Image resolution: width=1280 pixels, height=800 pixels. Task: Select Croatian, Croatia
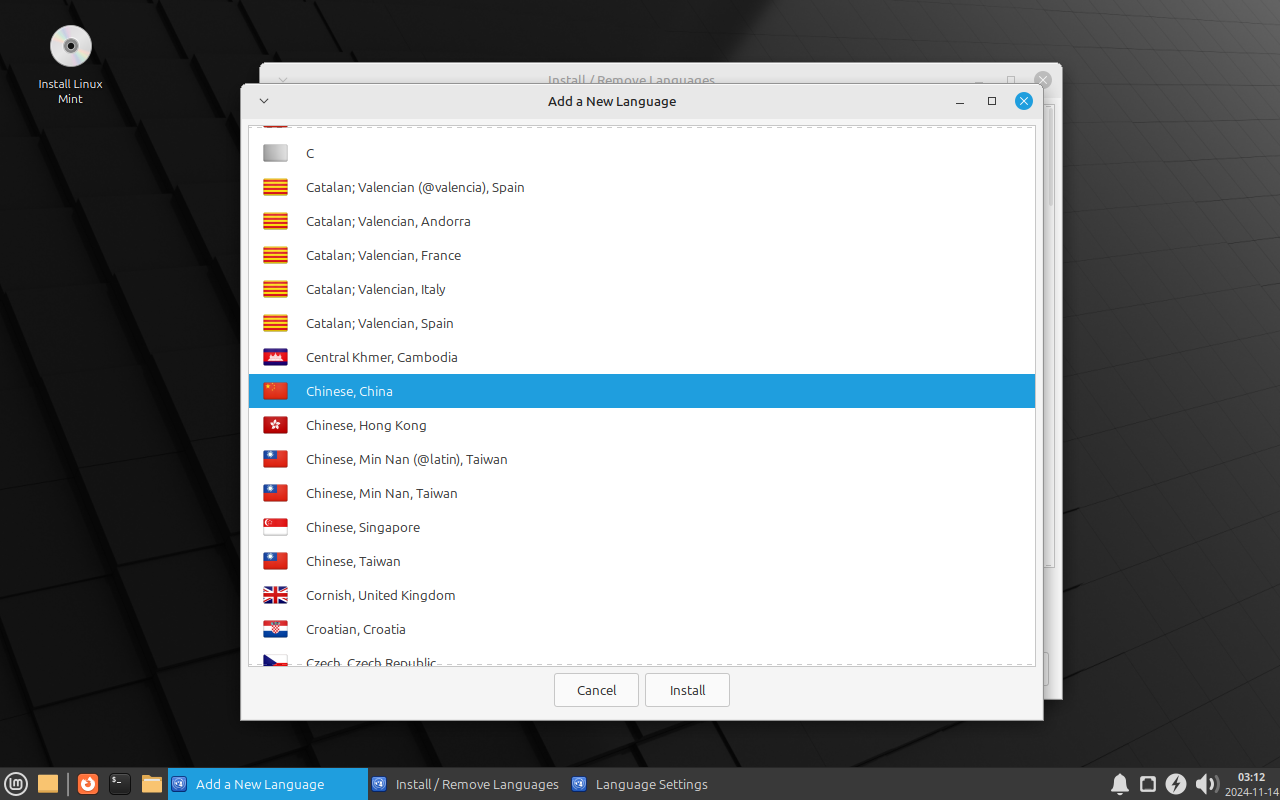[x=642, y=629]
